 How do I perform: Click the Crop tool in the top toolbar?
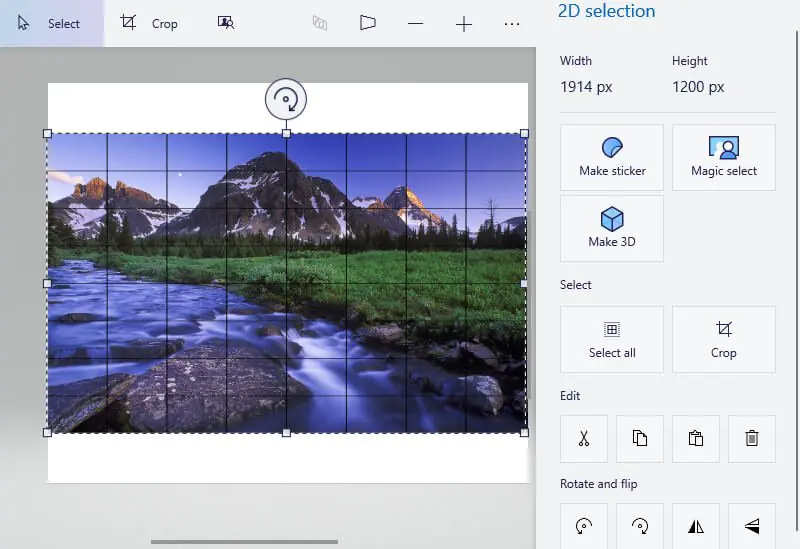149,23
